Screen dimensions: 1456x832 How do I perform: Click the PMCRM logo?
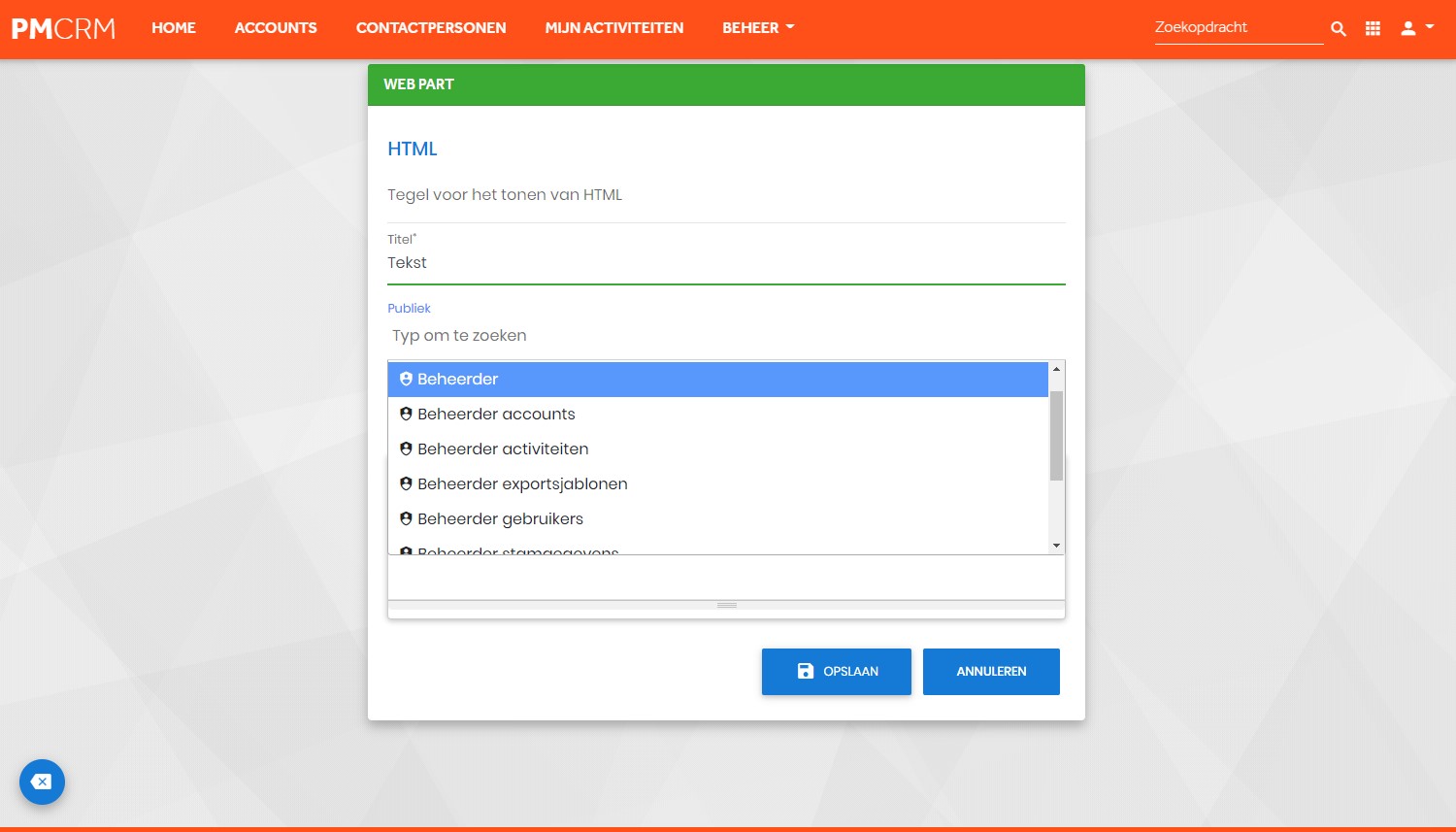[63, 29]
